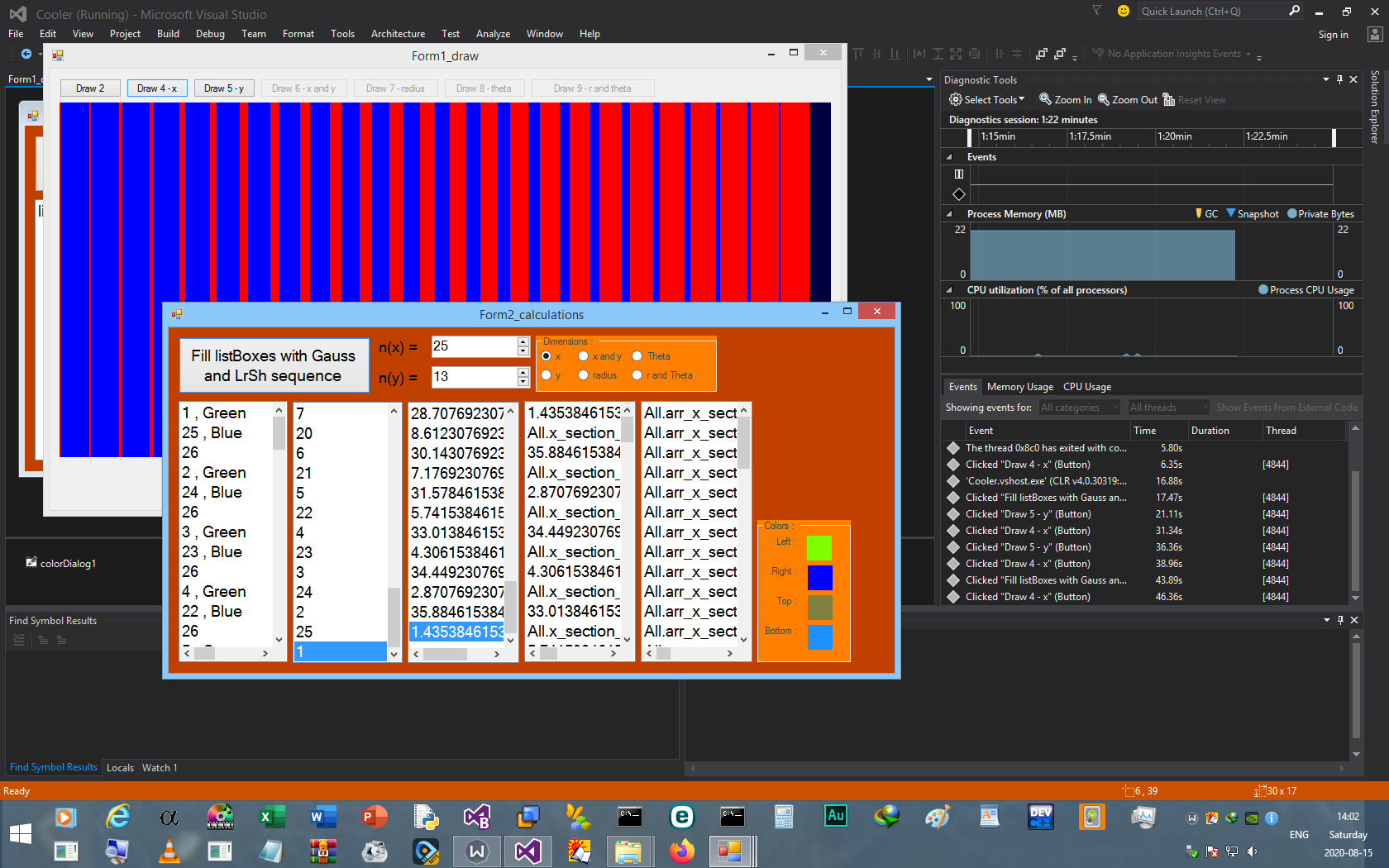Collapse the CPU utilization section
This screenshot has width=1389, height=868.
(x=949, y=290)
